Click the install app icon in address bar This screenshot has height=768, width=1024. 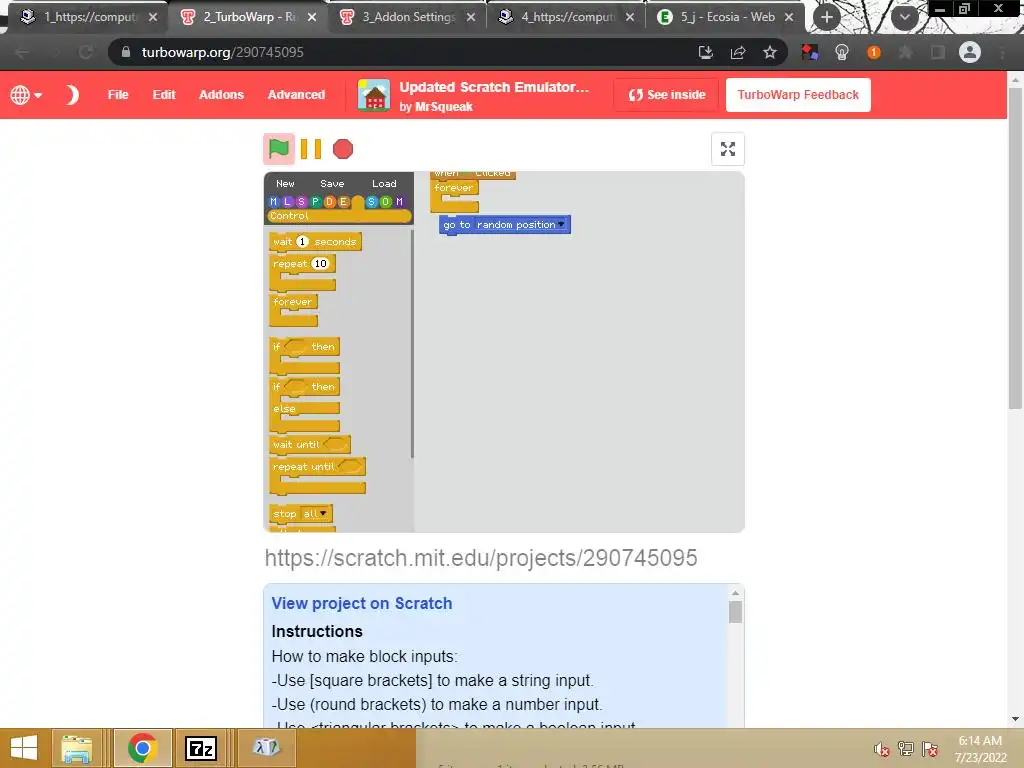coord(705,52)
